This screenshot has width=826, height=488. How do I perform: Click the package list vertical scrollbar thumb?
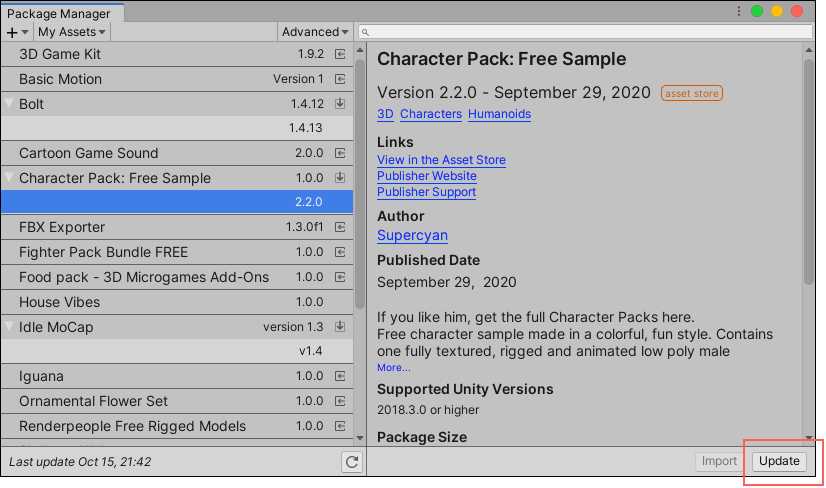click(x=360, y=184)
